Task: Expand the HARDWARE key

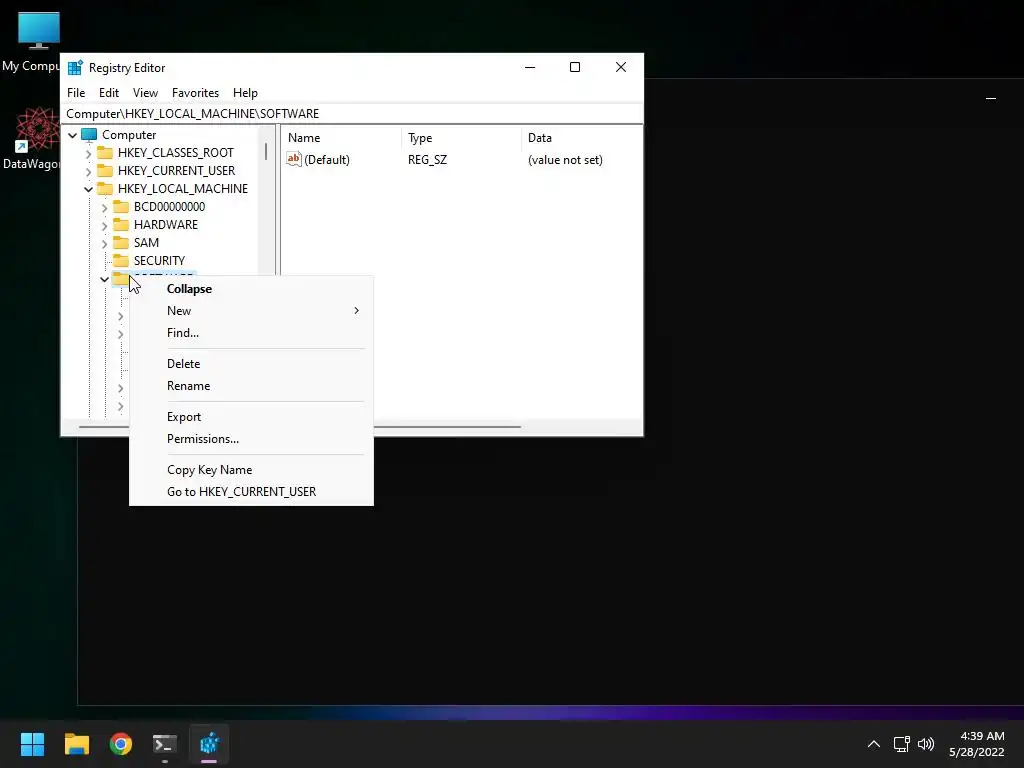Action: tap(104, 225)
